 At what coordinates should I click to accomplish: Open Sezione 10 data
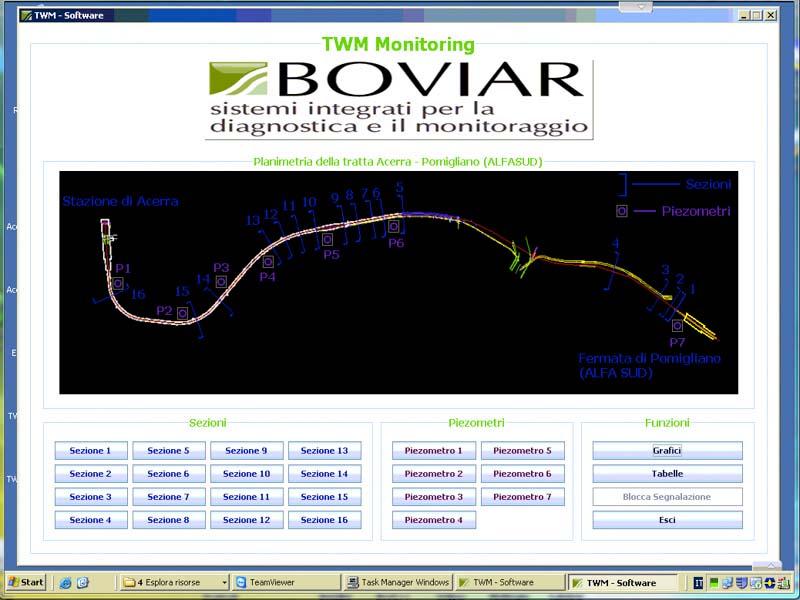click(246, 473)
